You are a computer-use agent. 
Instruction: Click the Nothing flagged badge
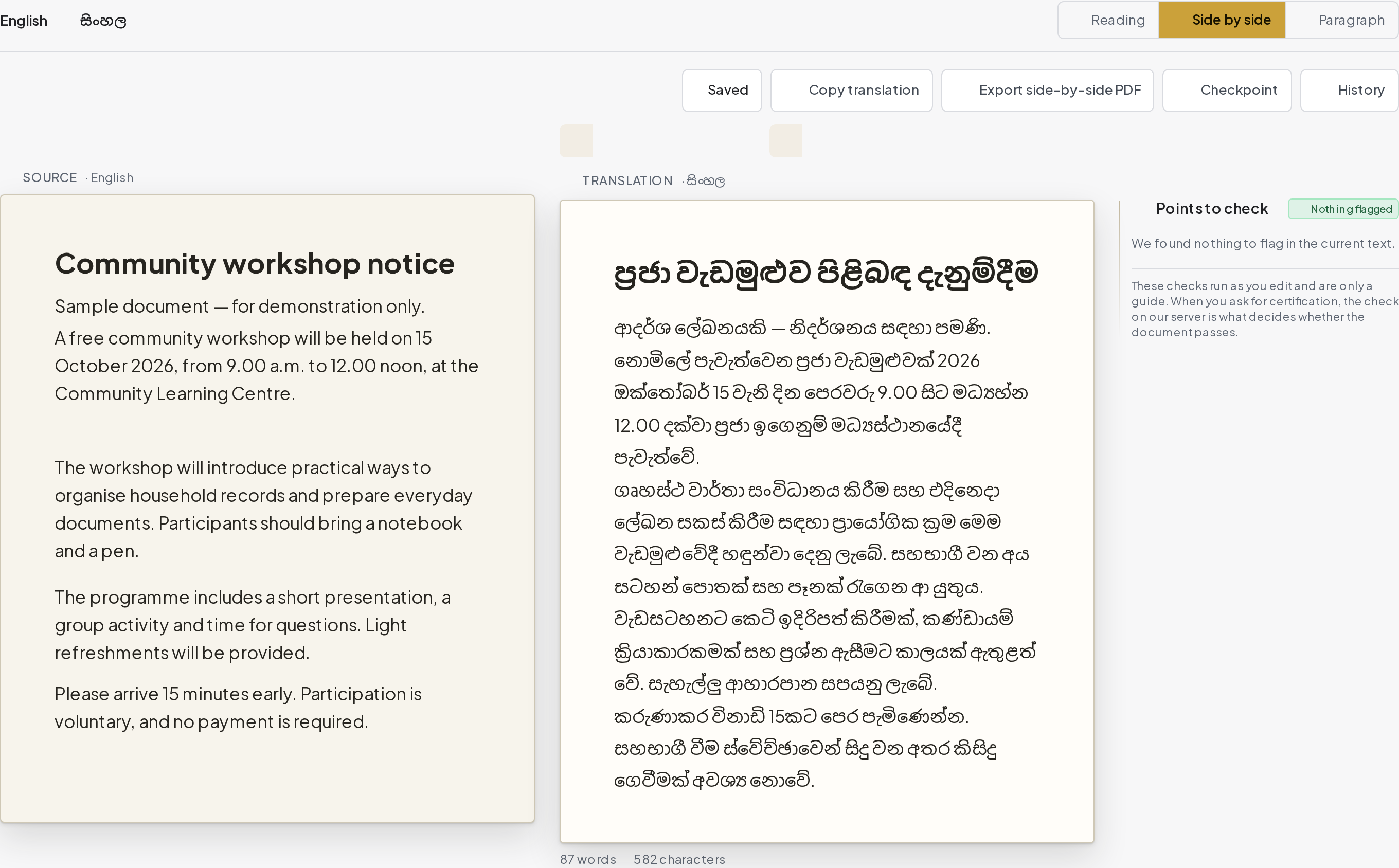pyautogui.click(x=1343, y=209)
